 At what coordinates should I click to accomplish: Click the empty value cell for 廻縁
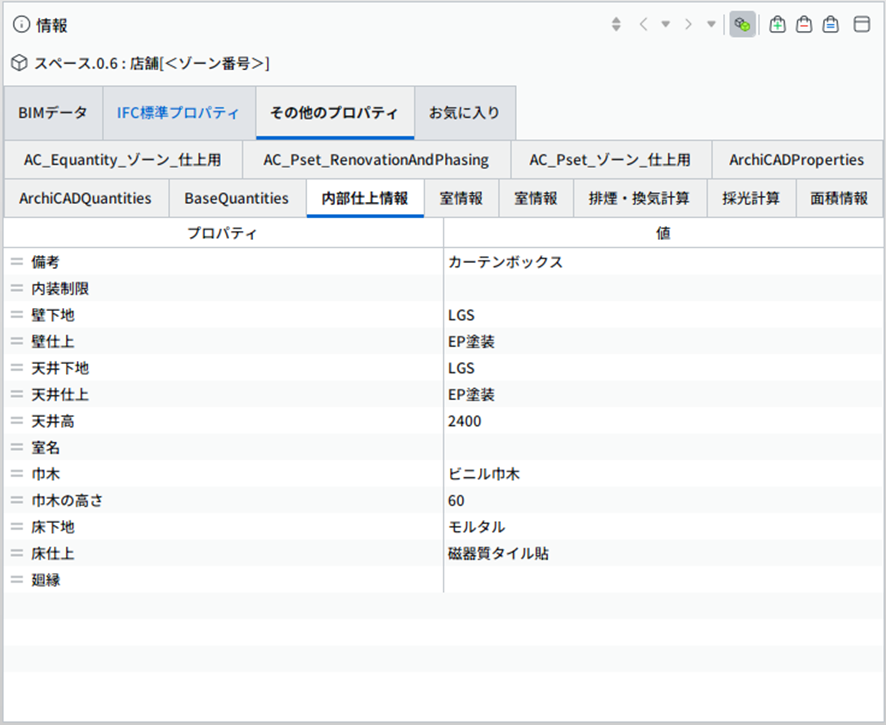[663, 580]
